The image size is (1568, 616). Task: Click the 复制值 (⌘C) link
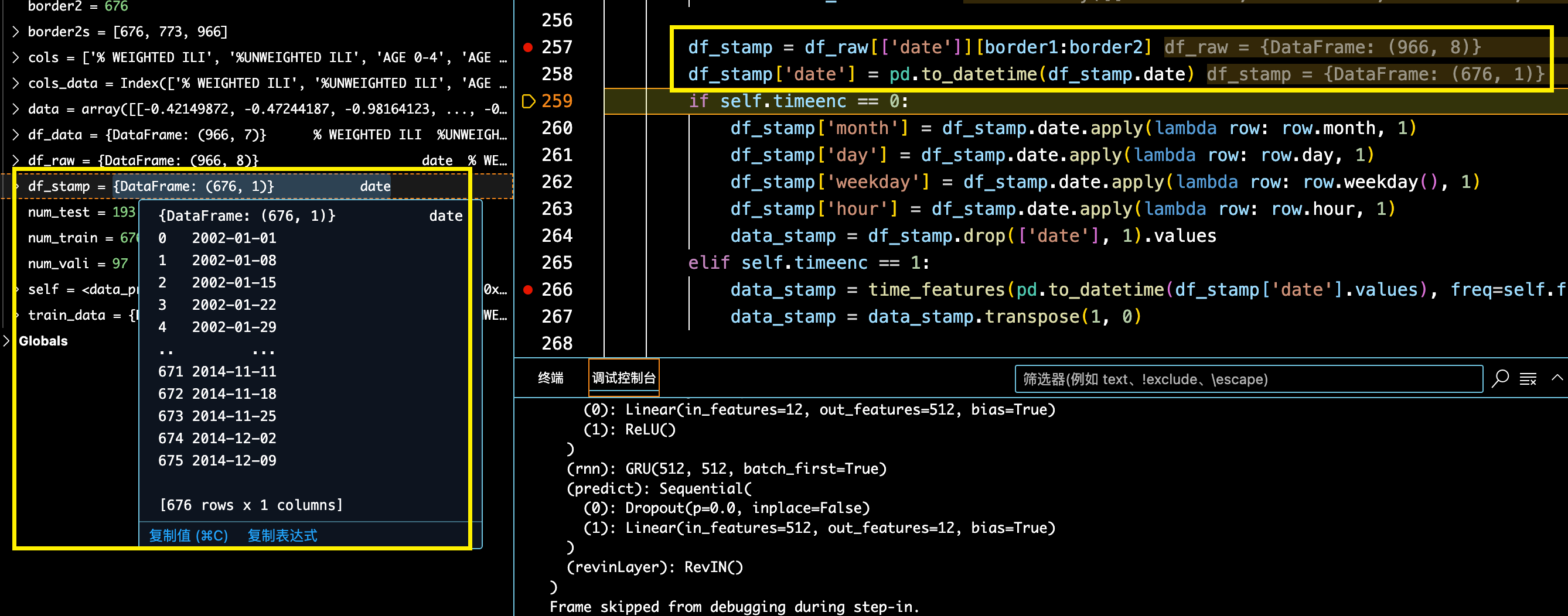tap(188, 535)
